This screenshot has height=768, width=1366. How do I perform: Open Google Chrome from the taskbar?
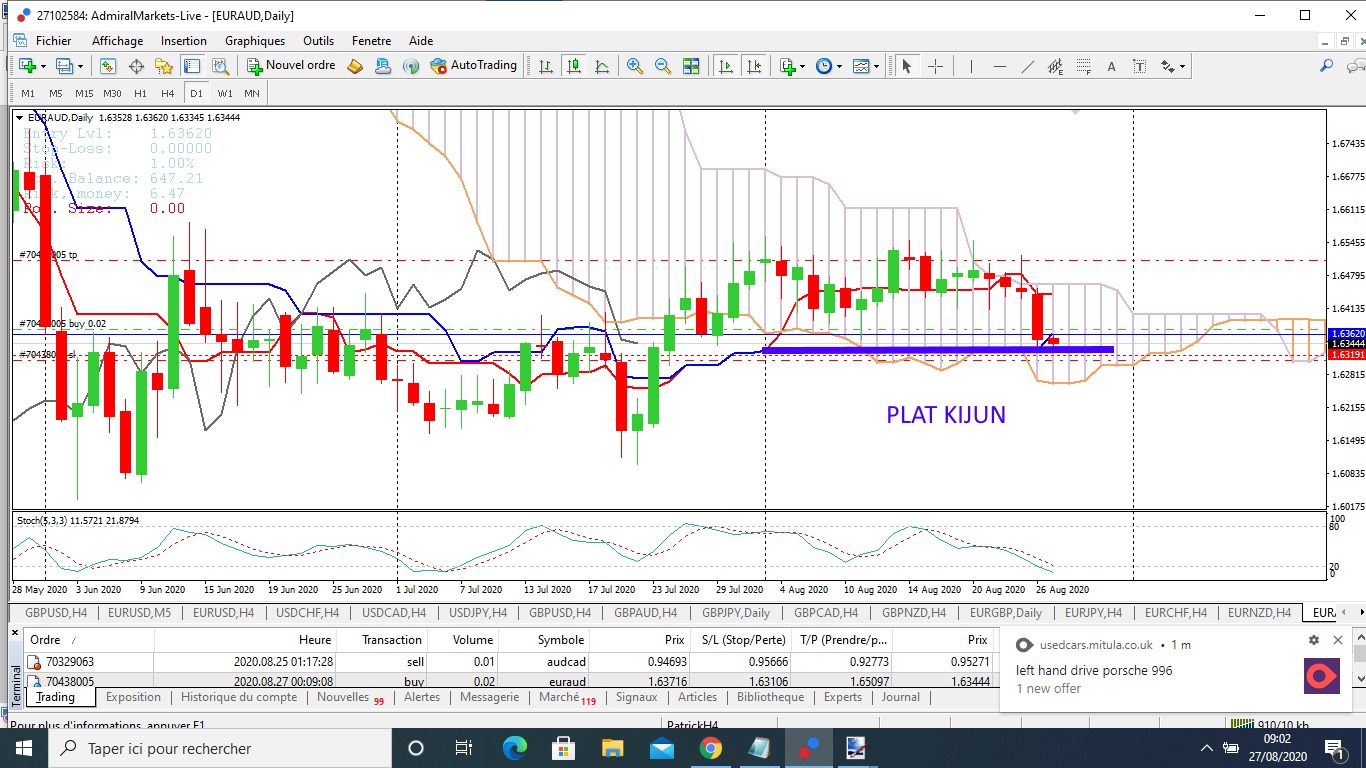[710, 748]
